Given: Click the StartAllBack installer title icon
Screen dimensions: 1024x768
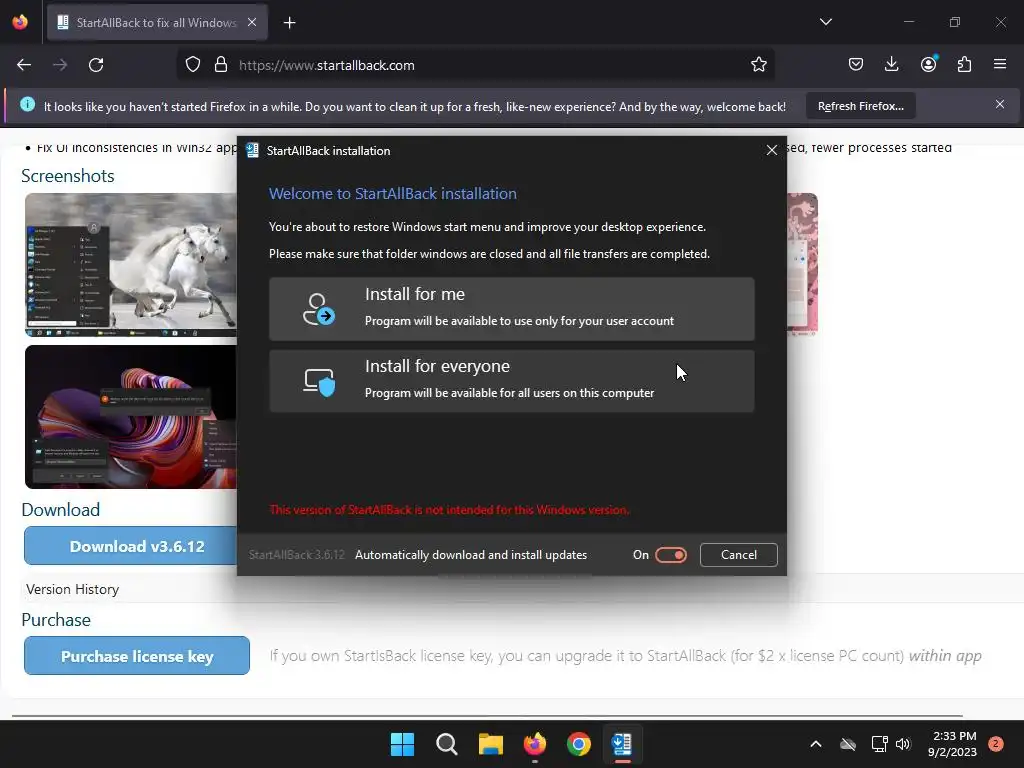Looking at the screenshot, I should click(x=252, y=150).
